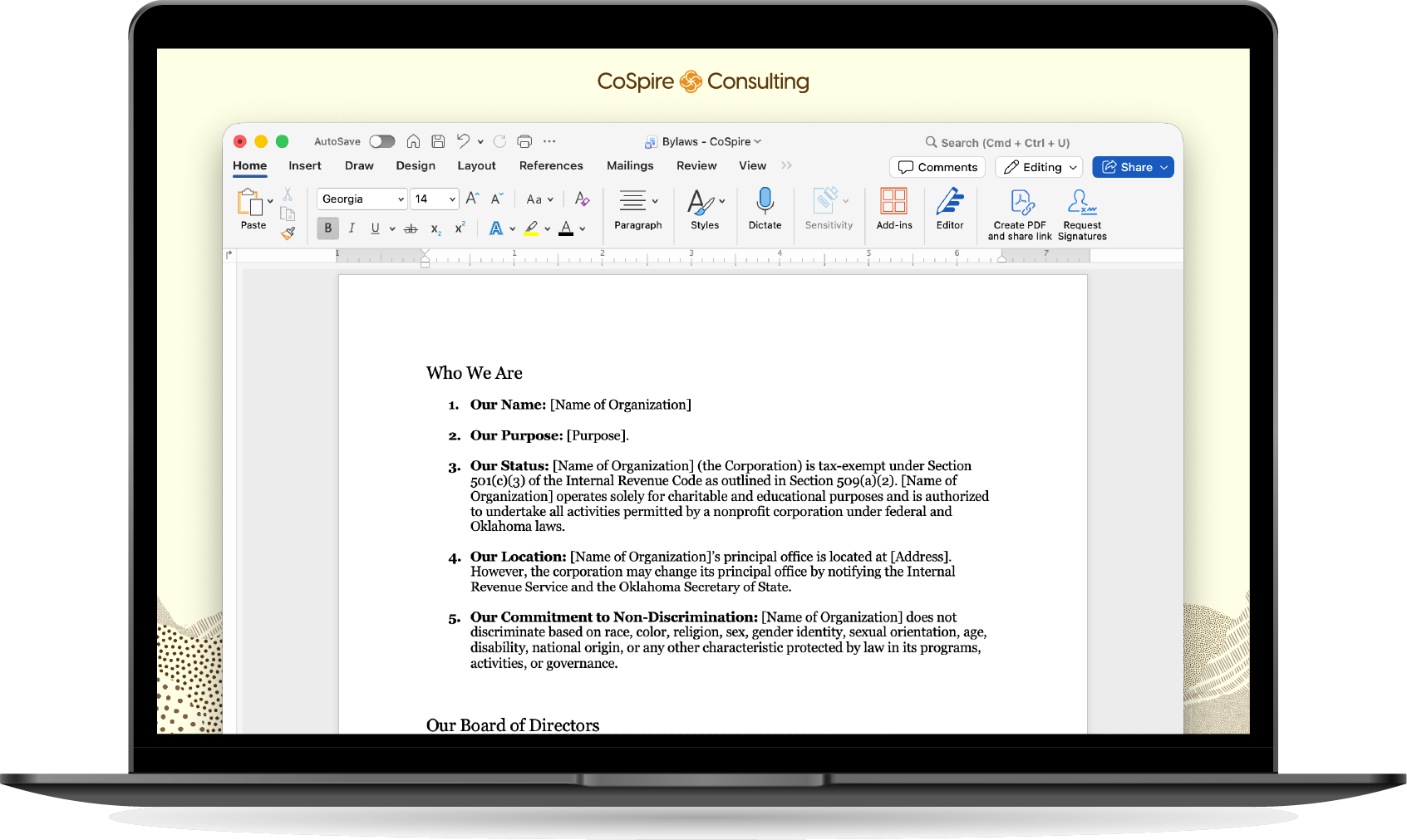Open the highlight color dropdown arrow

[x=548, y=229]
